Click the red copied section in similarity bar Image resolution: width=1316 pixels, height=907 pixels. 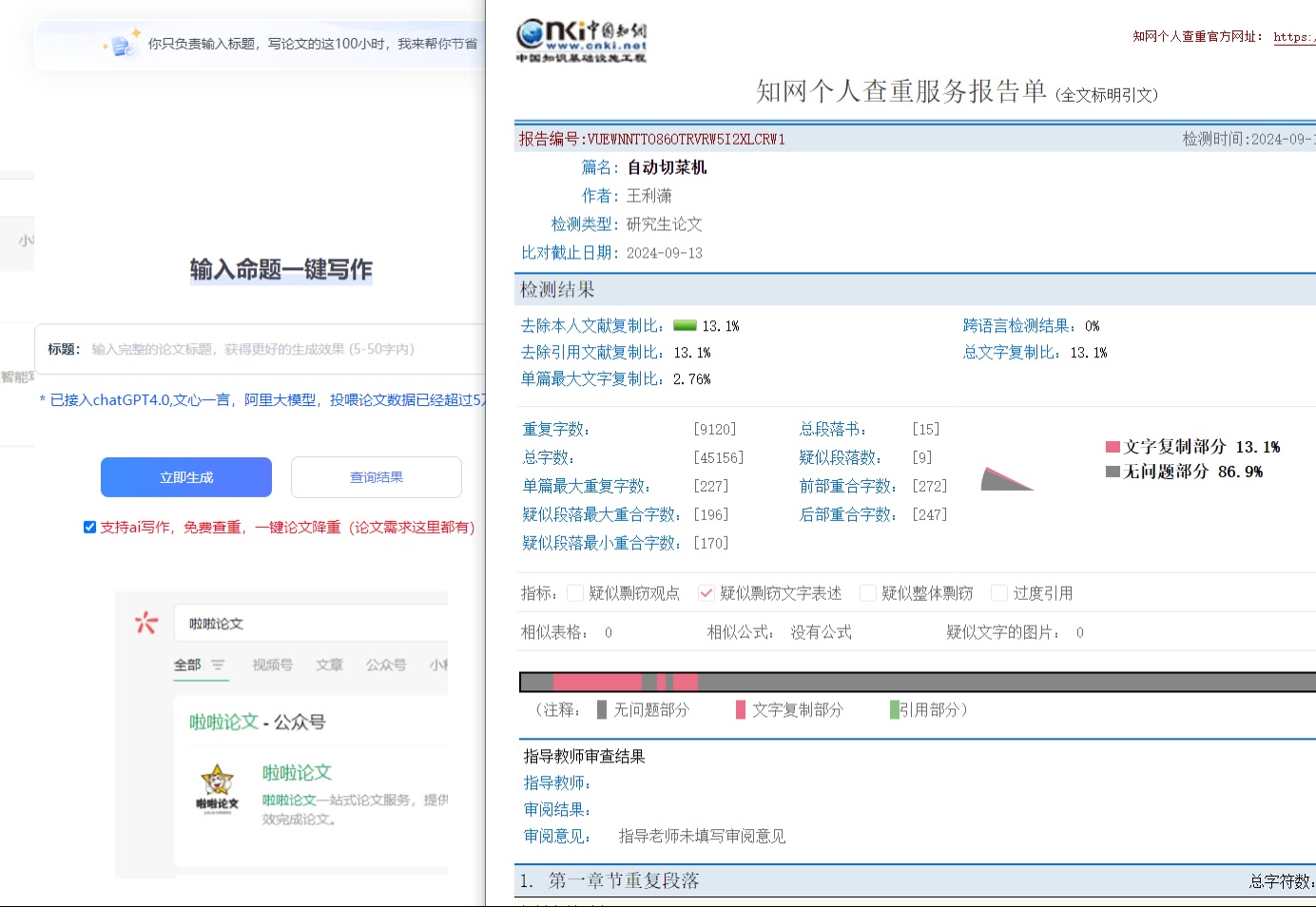[x=597, y=682]
